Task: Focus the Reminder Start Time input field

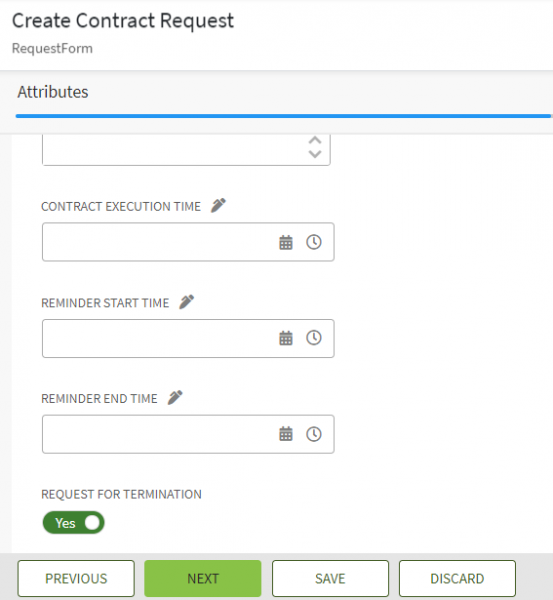Action: 188,338
